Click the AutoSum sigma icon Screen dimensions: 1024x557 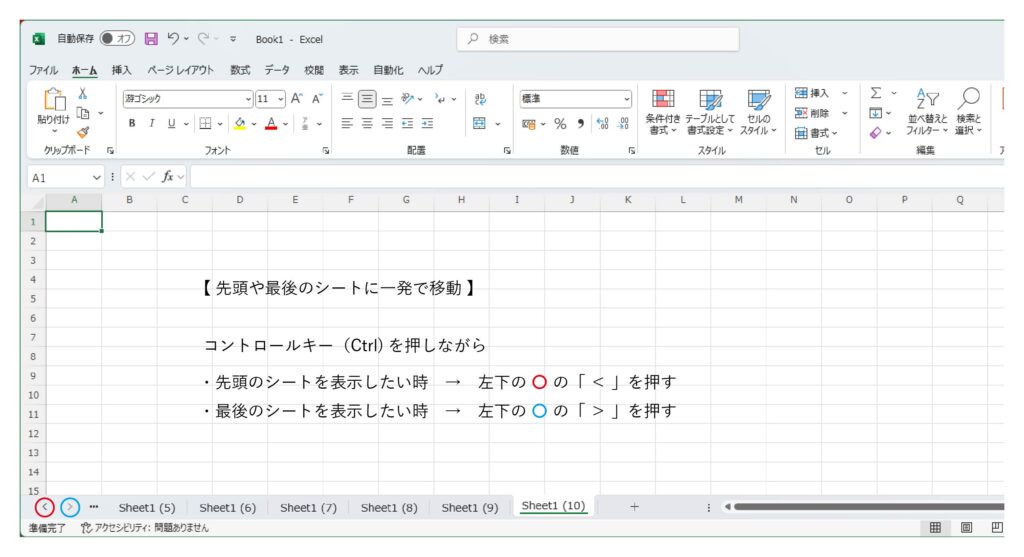(x=876, y=93)
